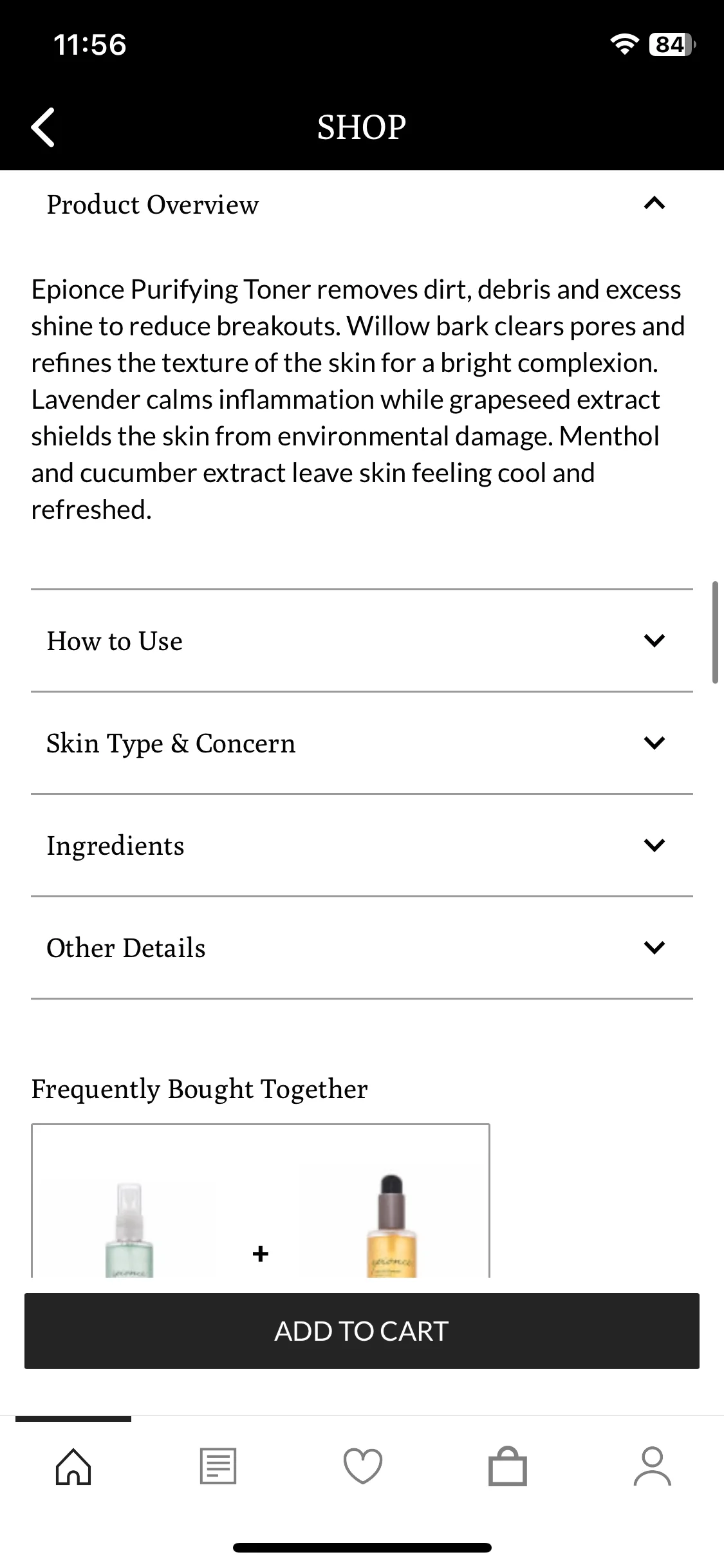
Task: Select the golden oil bottle thumbnail
Action: (x=392, y=1226)
